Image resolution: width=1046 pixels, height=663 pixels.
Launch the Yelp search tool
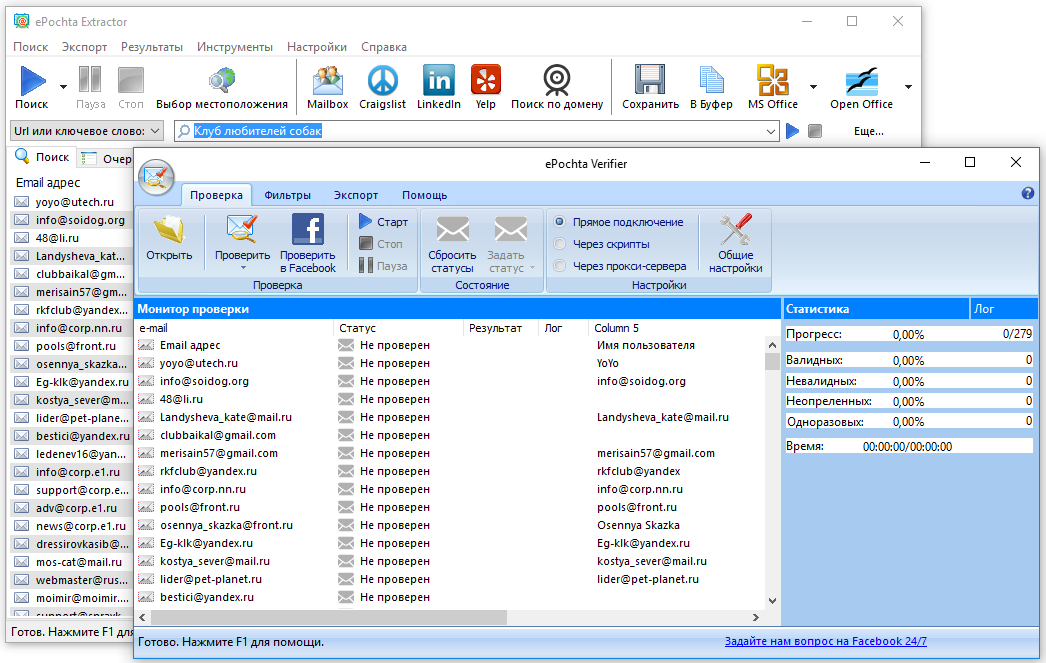(486, 81)
